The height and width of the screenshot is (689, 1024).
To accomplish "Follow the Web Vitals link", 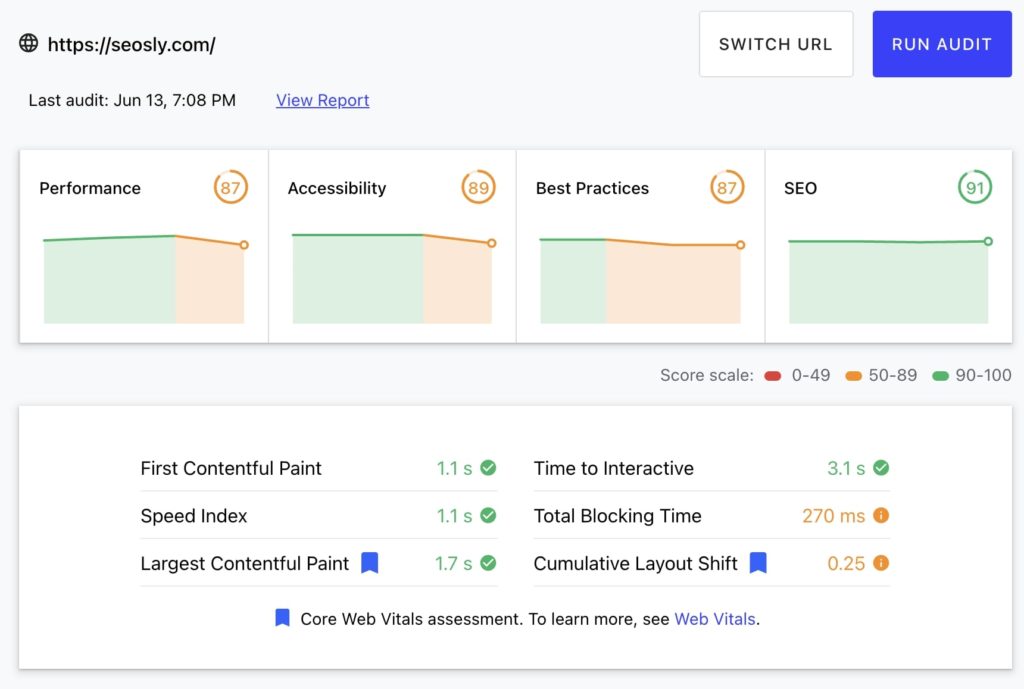I will (715, 619).
